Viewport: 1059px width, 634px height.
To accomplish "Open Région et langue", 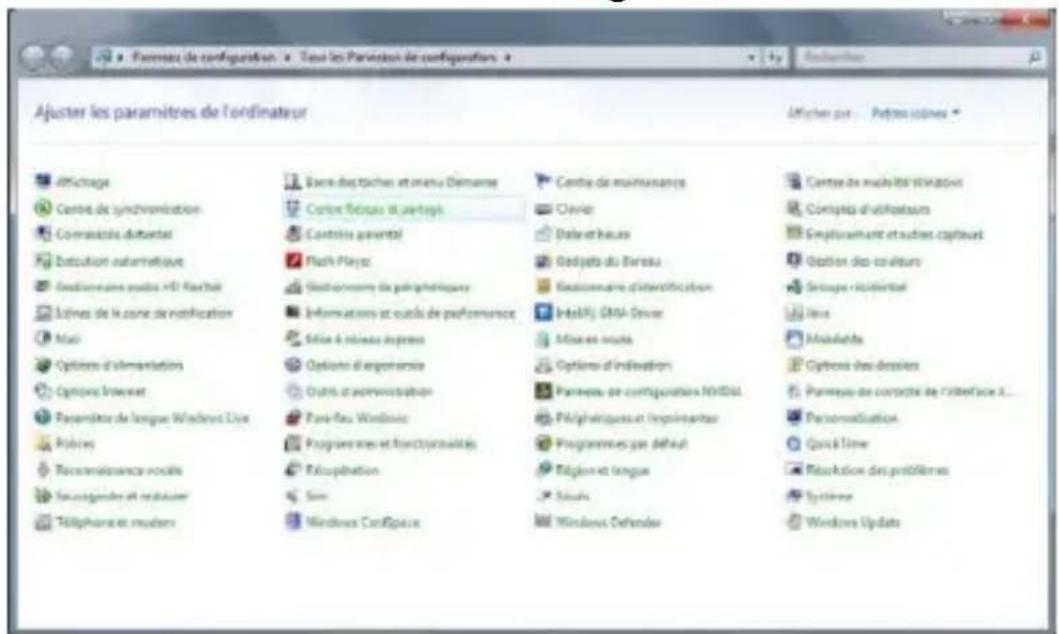I will click(x=602, y=471).
